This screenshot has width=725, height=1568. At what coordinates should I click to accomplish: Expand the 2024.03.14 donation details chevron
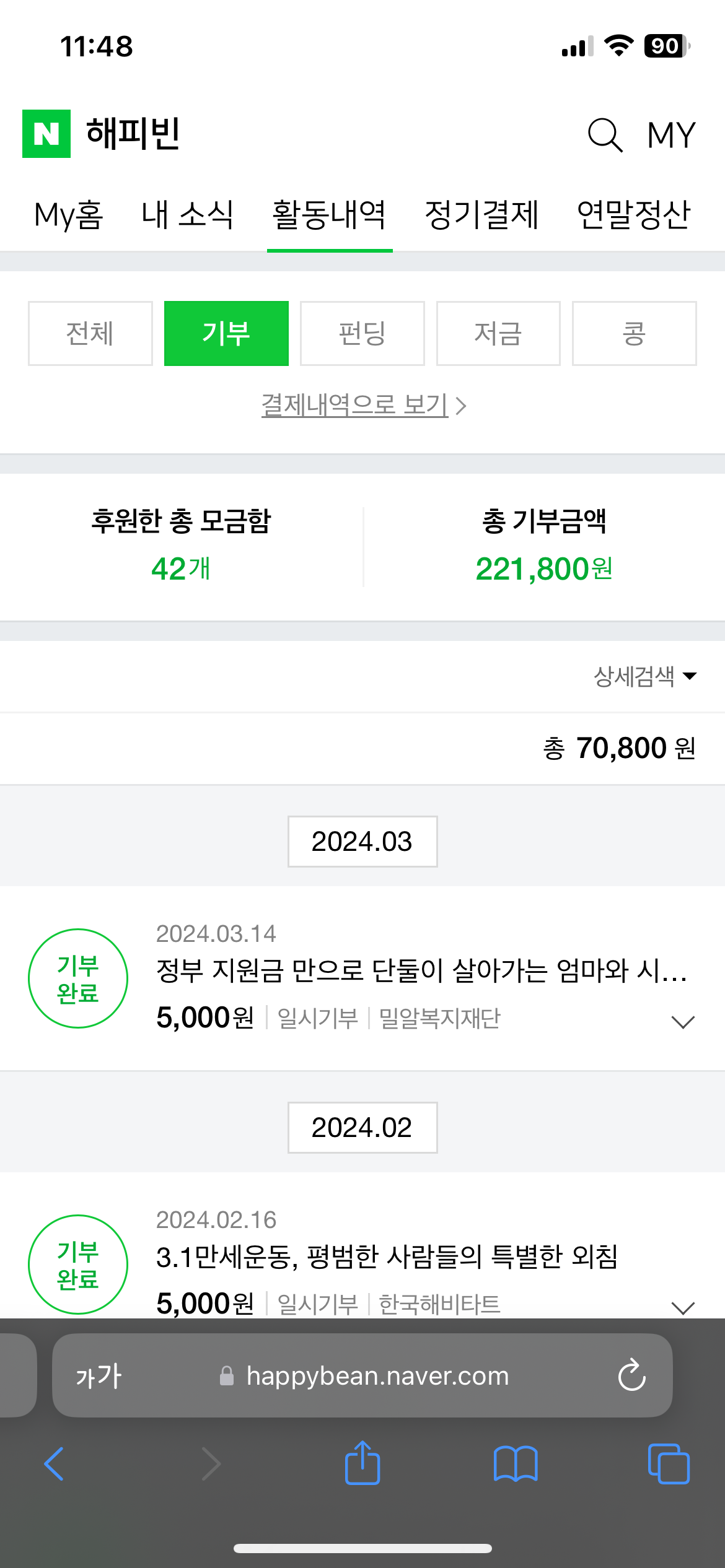[683, 1022]
